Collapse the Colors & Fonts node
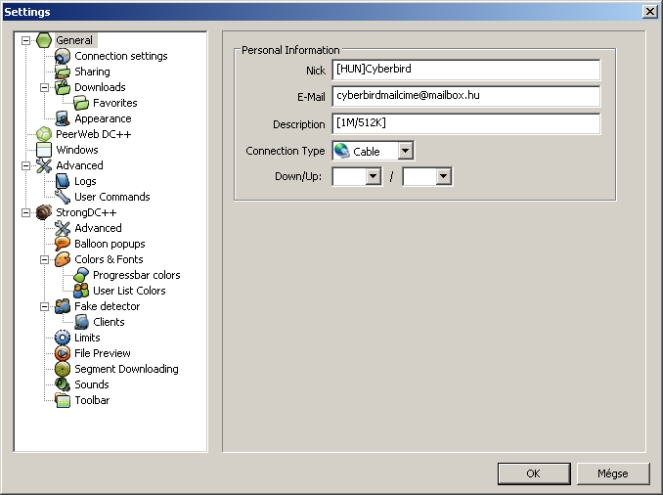Screen dimensions: 663x495 (45, 259)
